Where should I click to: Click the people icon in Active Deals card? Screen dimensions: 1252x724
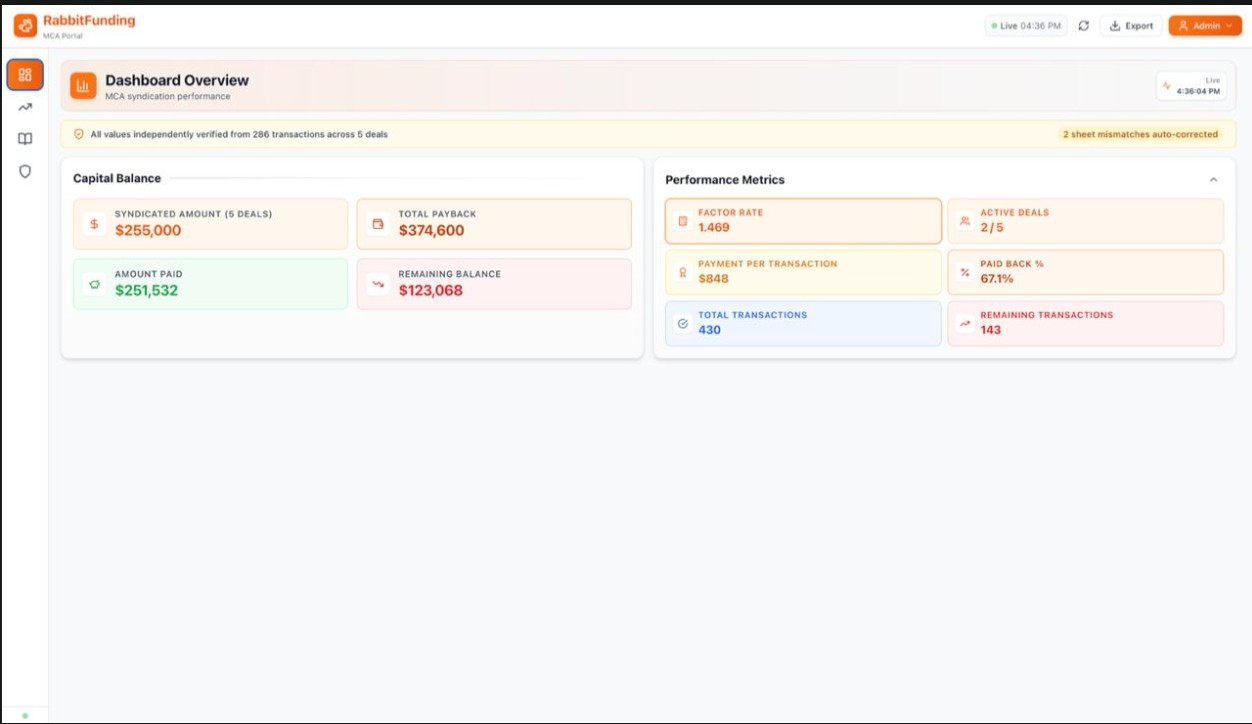(965, 221)
